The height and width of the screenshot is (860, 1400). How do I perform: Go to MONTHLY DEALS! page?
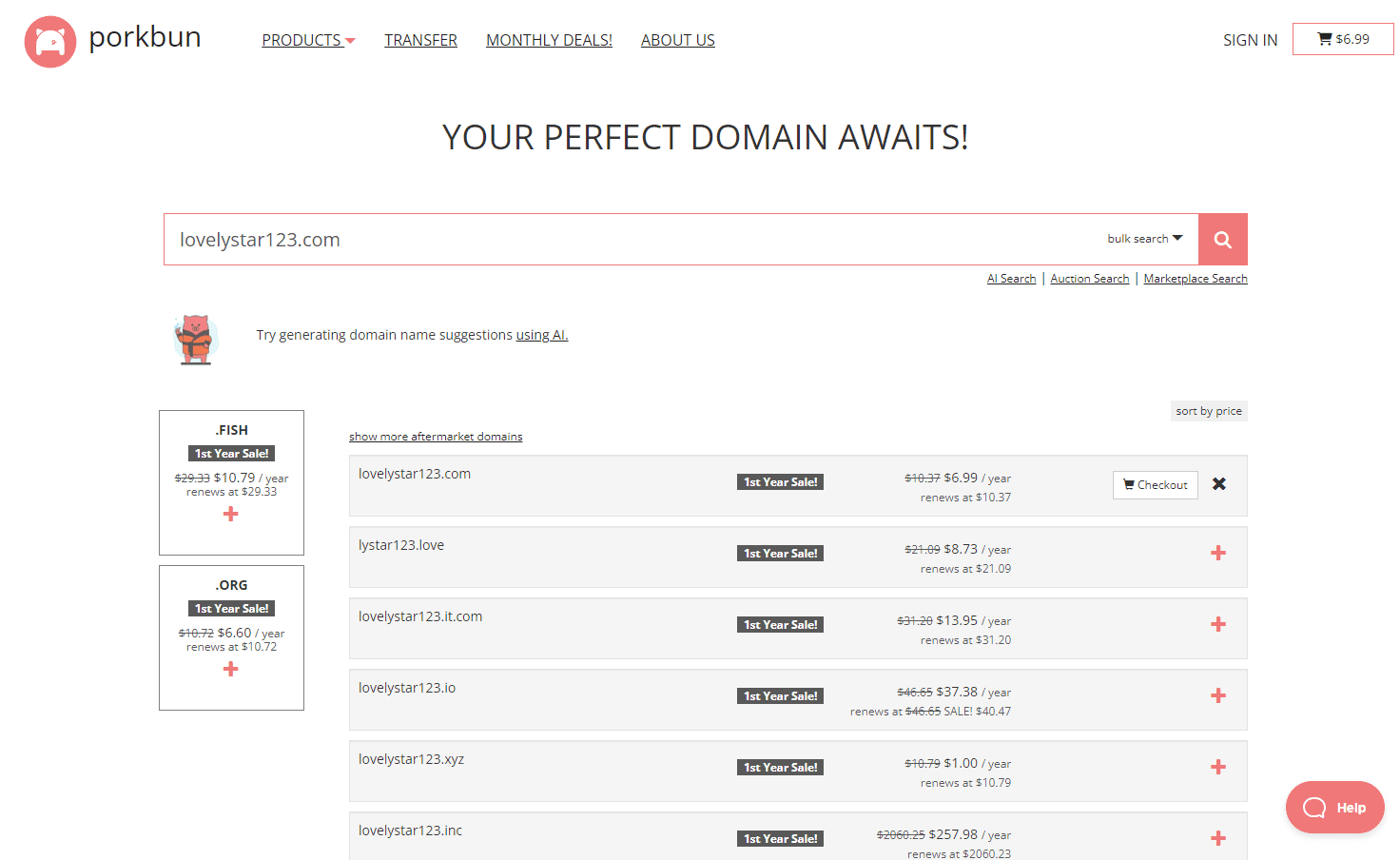tap(549, 40)
